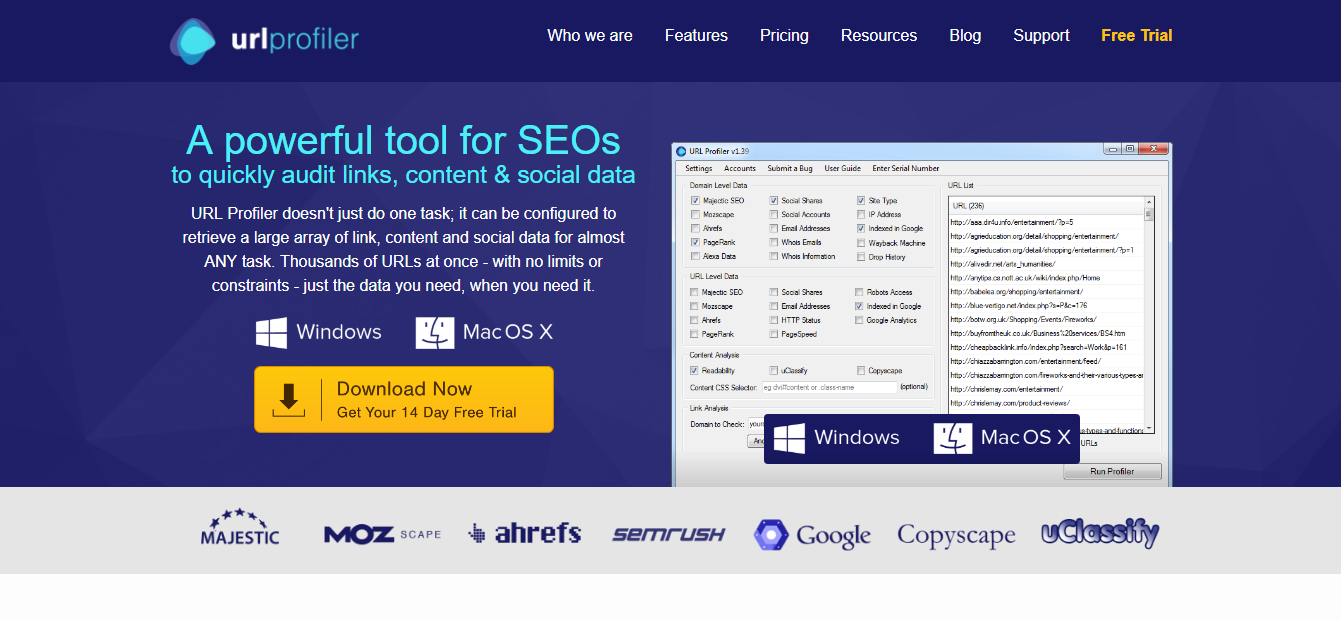
Task: Click the Windows text label beside Download Now
Action: tap(339, 332)
